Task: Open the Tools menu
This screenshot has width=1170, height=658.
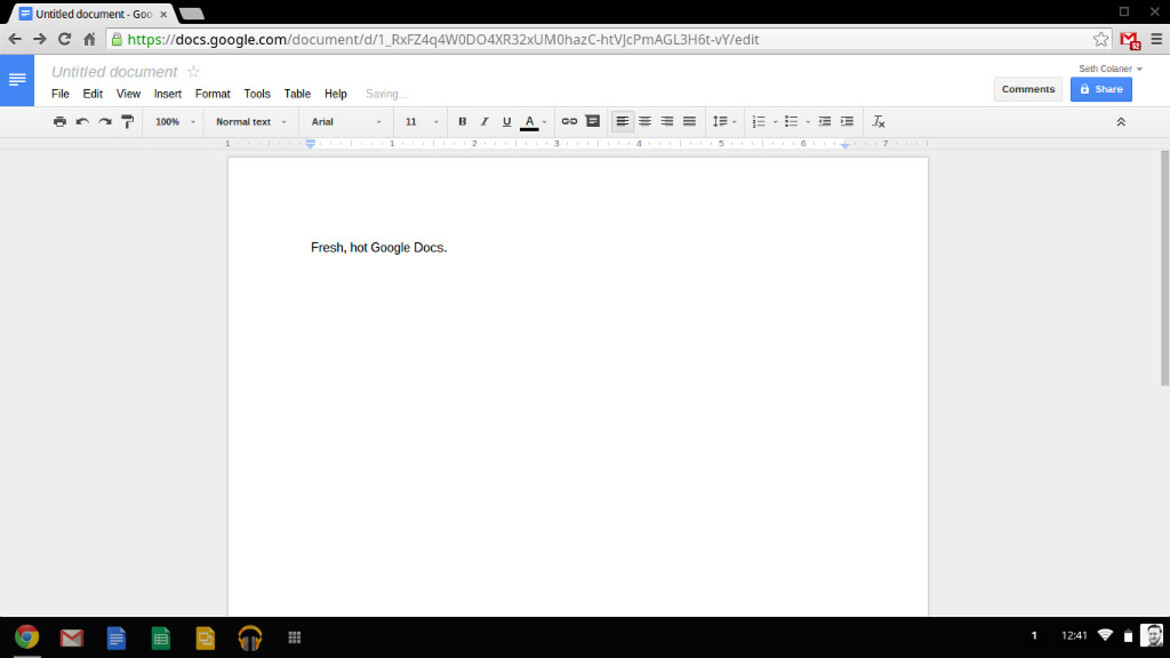Action: (x=257, y=94)
